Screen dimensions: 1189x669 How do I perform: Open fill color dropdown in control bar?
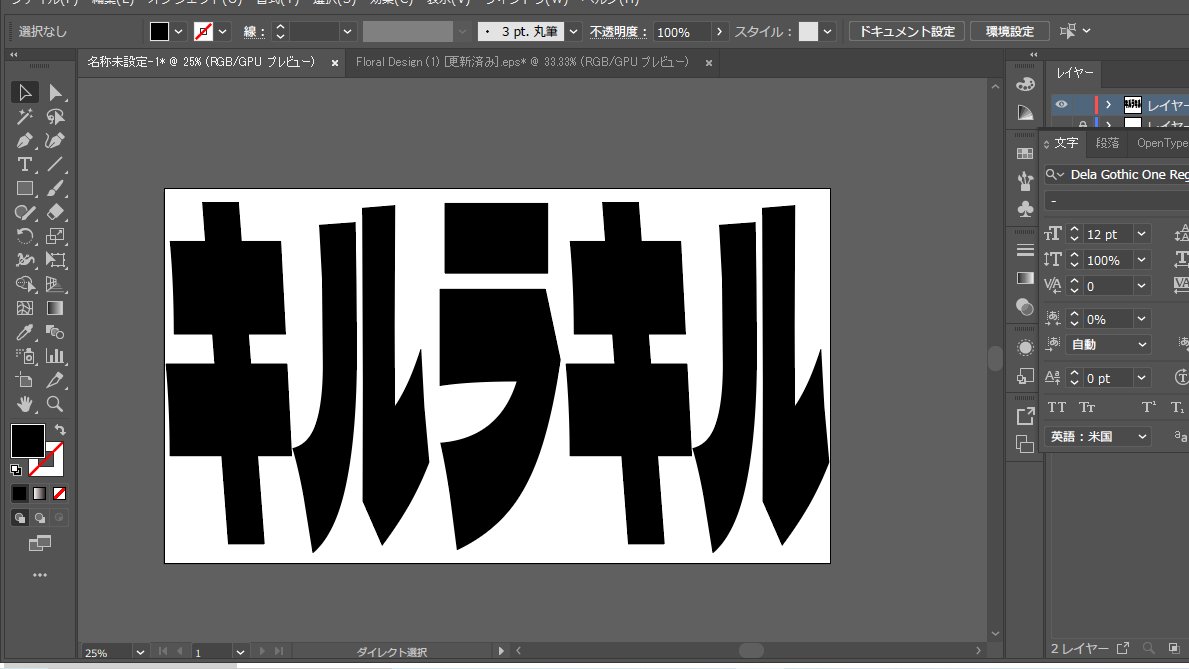(x=178, y=32)
